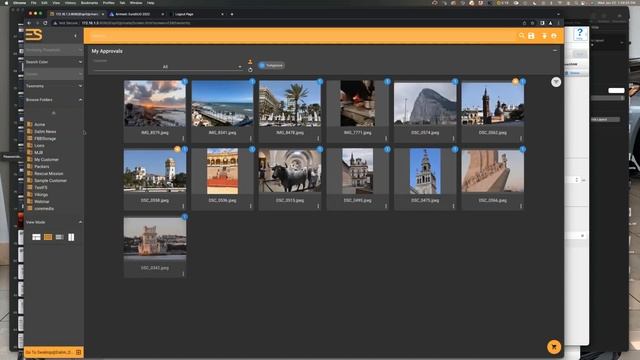Click the orange badge on DSC_0562.jpeg

[x=515, y=82]
